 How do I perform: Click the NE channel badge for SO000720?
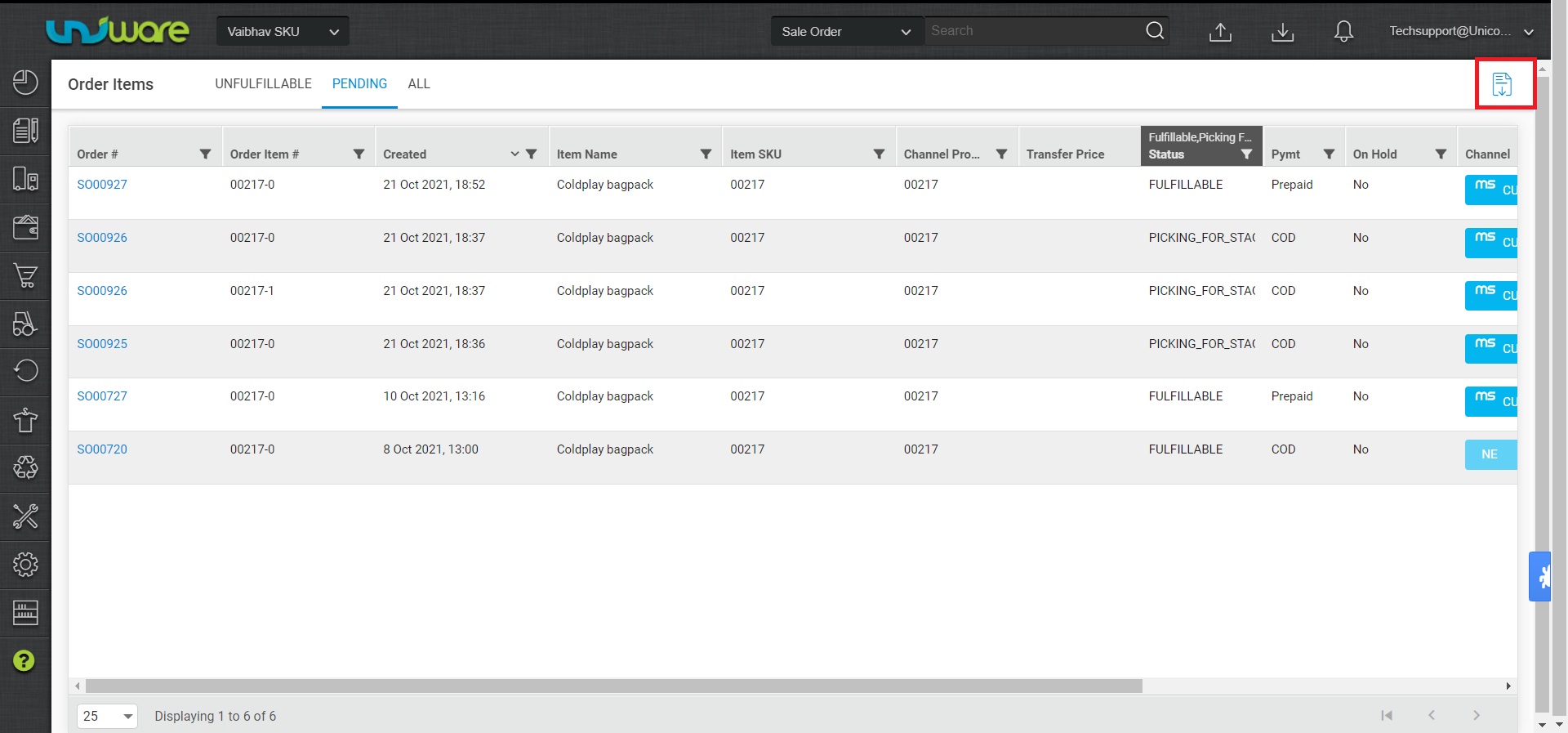point(1490,454)
